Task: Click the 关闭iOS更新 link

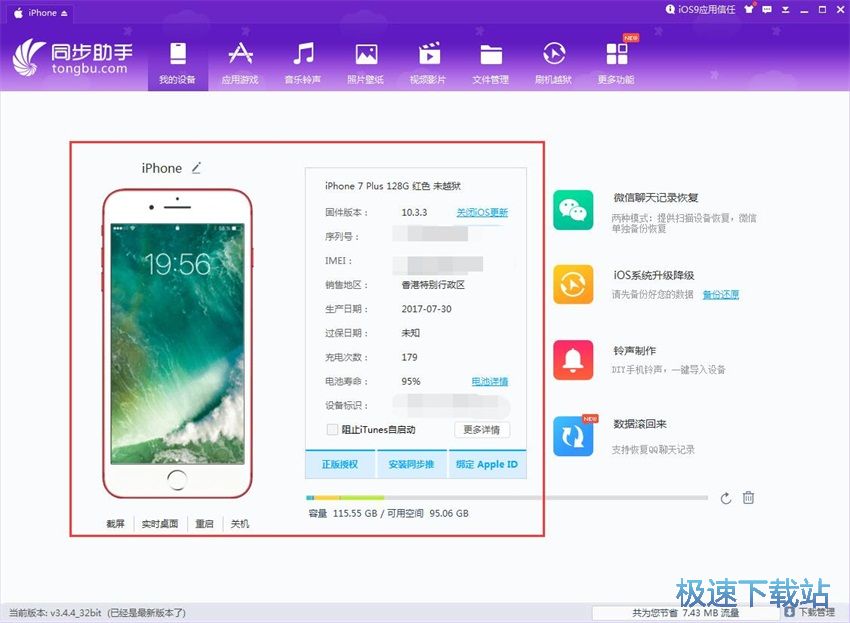Action: coord(482,213)
